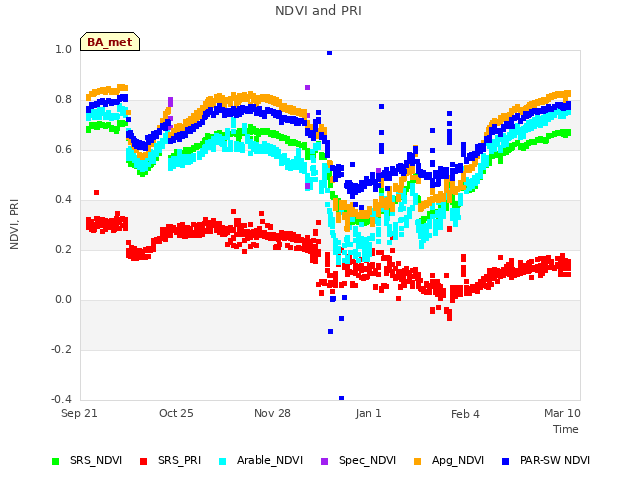Click the cyan Arable_NDVI legend swatch

click(x=222, y=461)
